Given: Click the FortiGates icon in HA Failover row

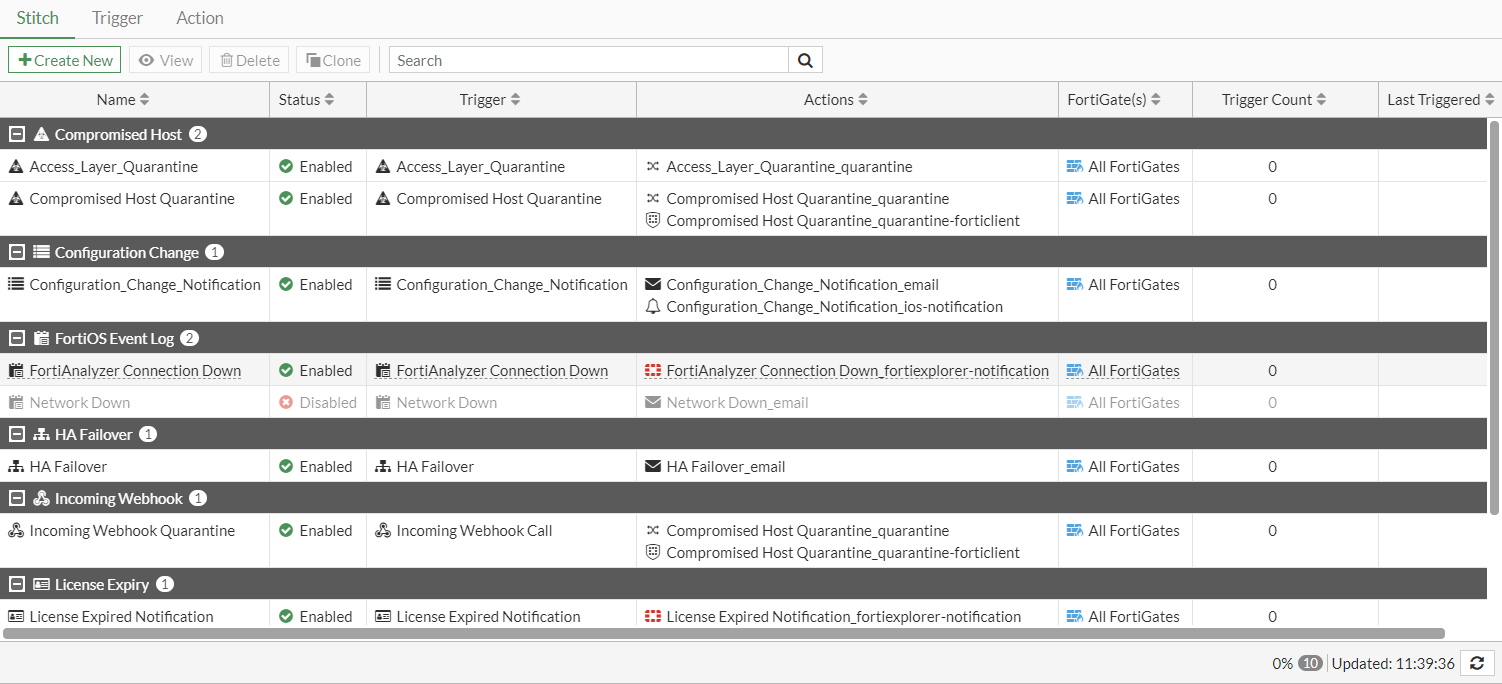Looking at the screenshot, I should click(1075, 466).
